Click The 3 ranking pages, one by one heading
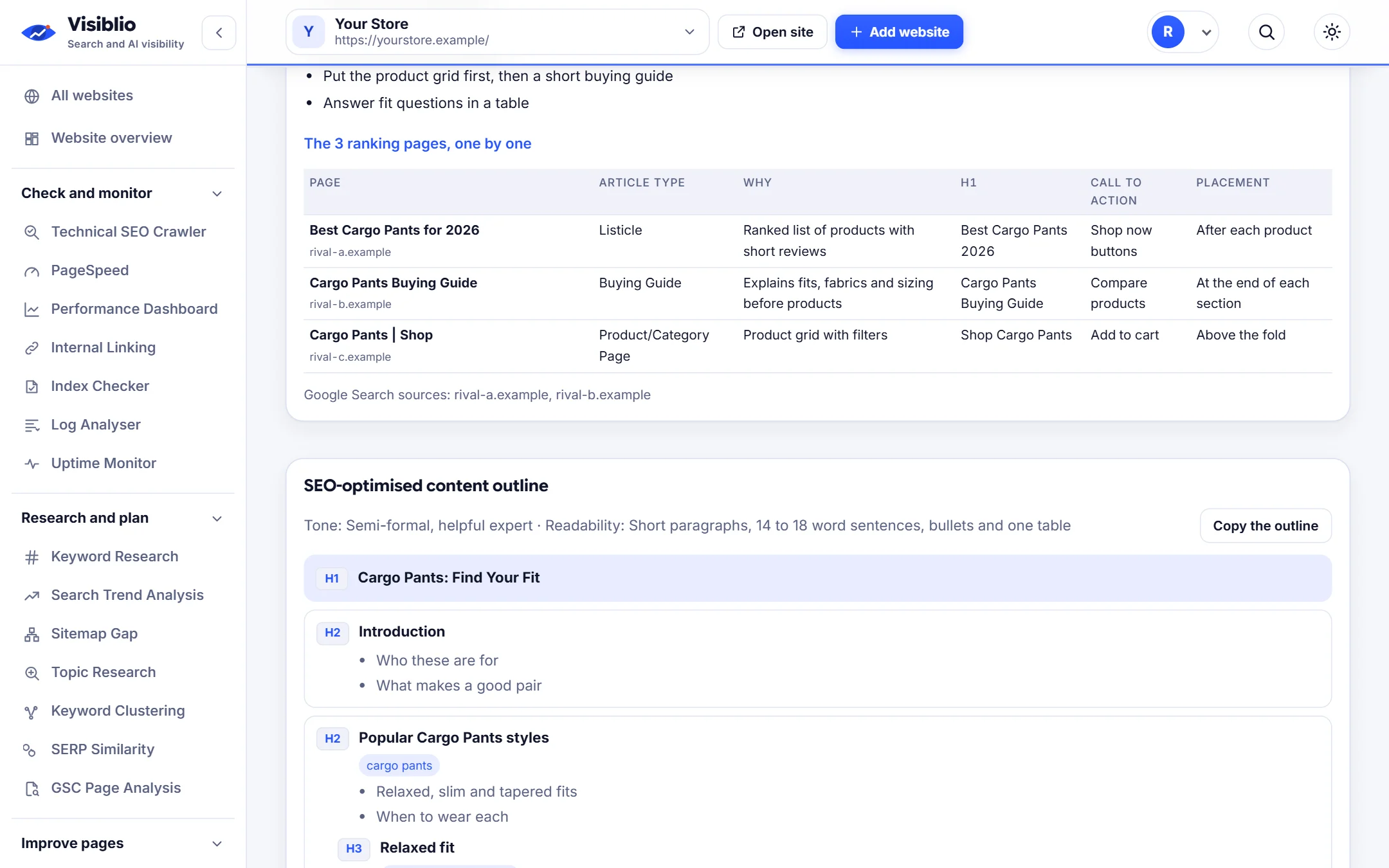The width and height of the screenshot is (1389, 868). point(417,143)
